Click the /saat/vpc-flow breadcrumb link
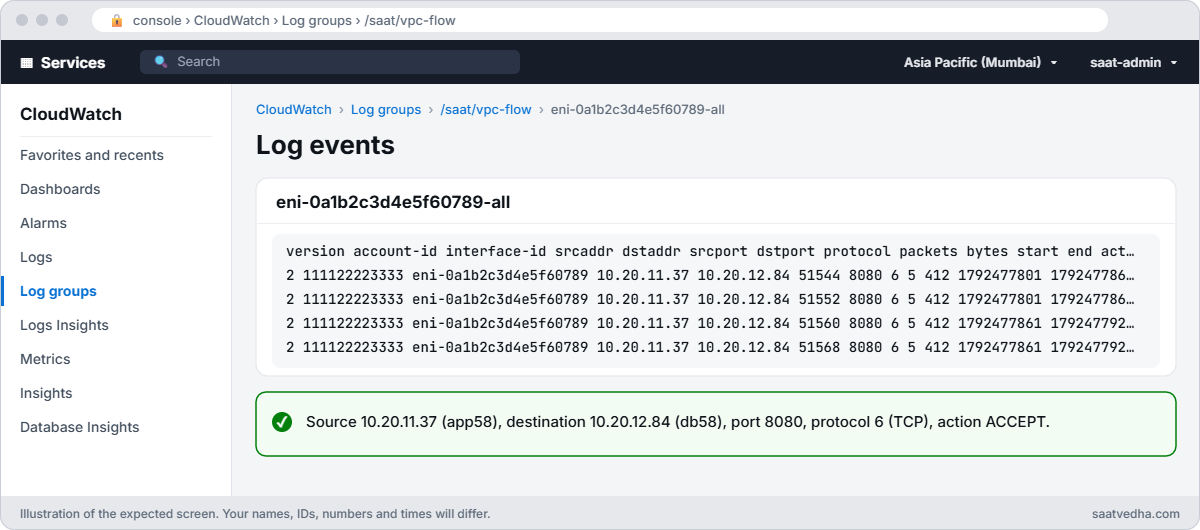This screenshot has height=530, width=1200. pyautogui.click(x=486, y=109)
